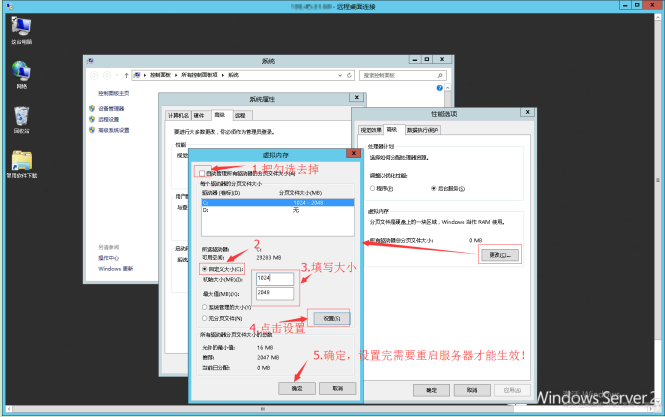Click the 设置(S) button

331,318
